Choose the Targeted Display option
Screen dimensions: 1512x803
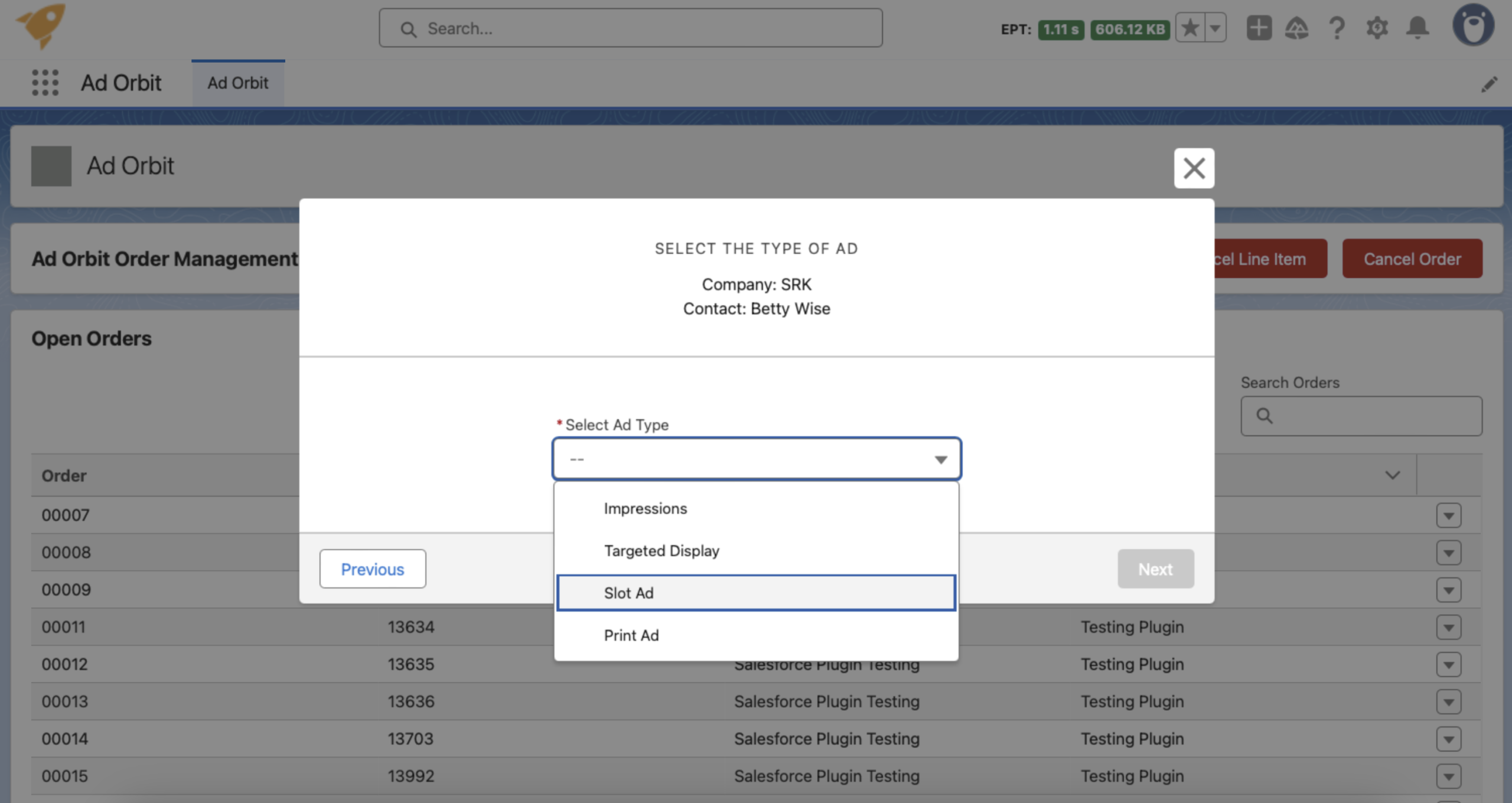[x=756, y=551]
